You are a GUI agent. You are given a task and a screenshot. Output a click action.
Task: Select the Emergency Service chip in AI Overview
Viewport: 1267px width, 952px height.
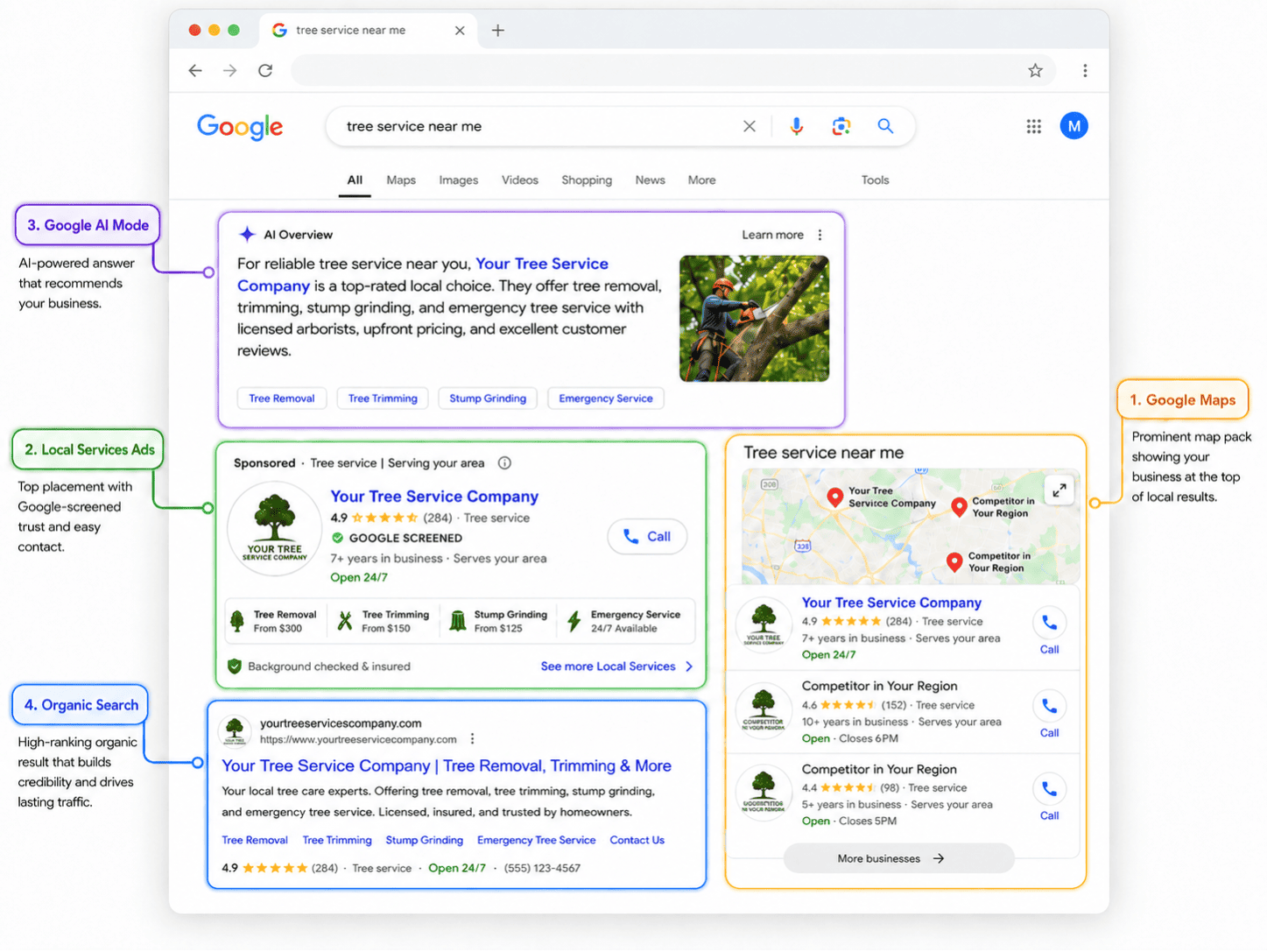pos(606,398)
